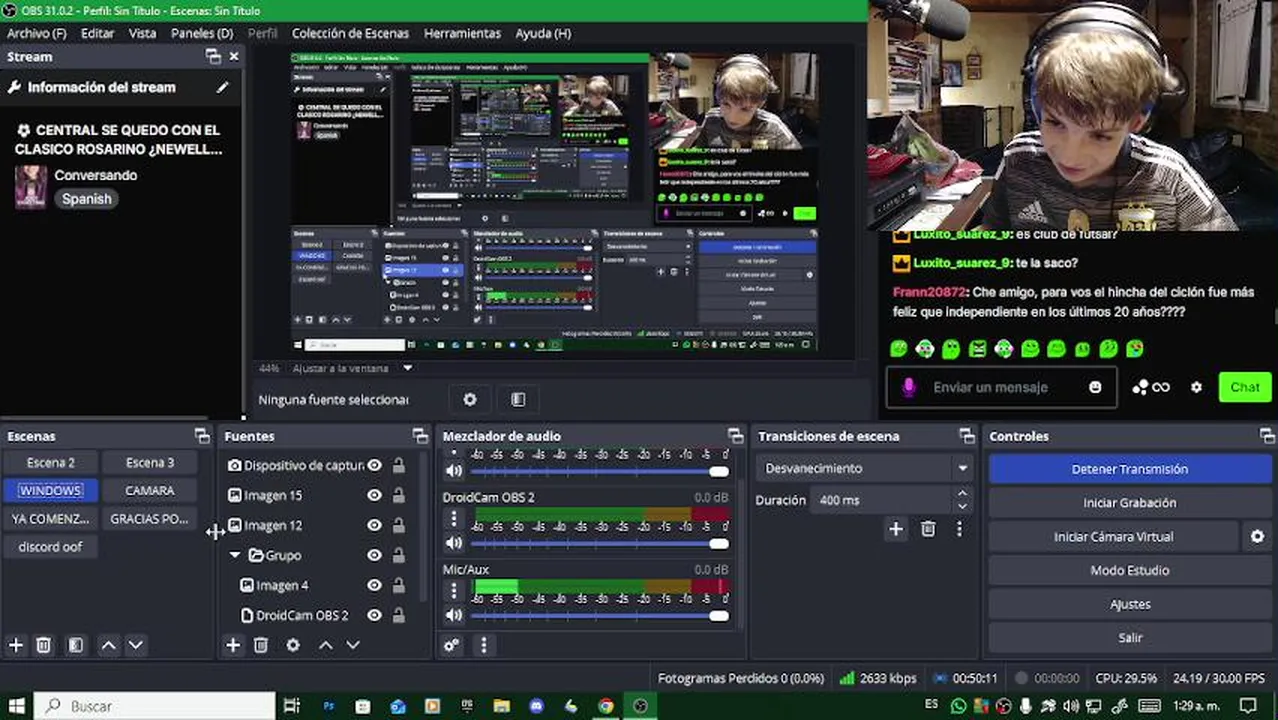Open source filters icon below the preview
This screenshot has height=720, width=1278.
[518, 399]
